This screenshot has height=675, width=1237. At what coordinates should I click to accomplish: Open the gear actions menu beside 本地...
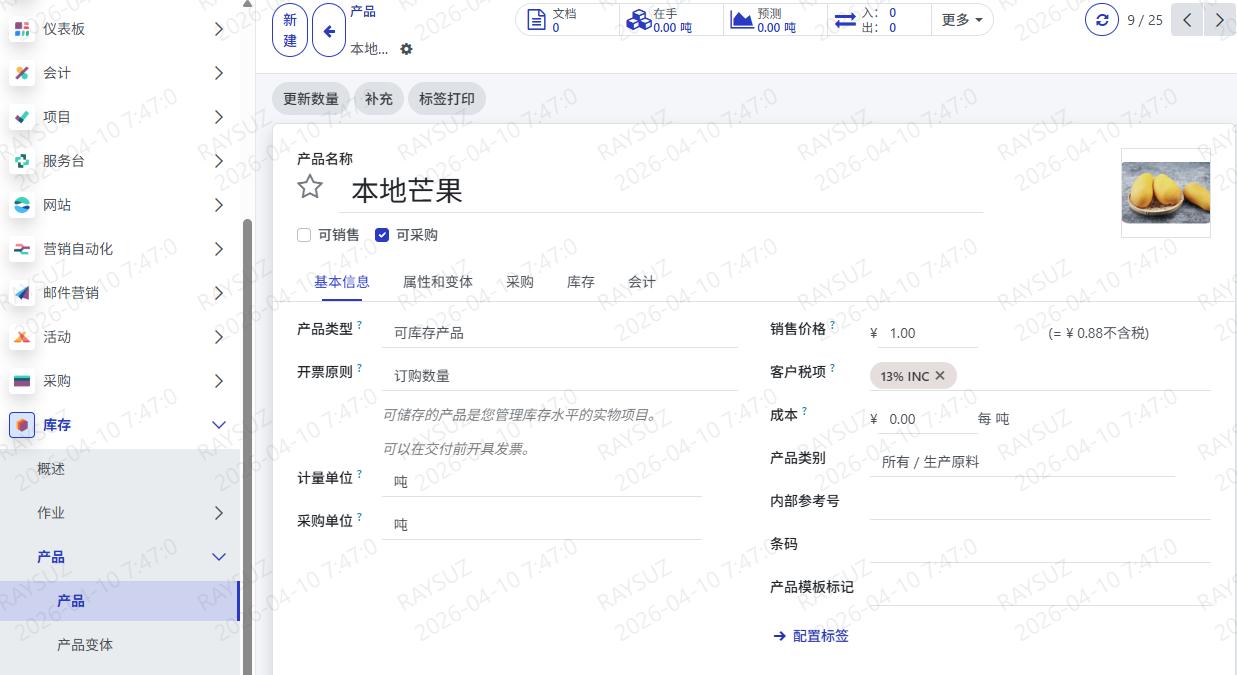point(406,49)
